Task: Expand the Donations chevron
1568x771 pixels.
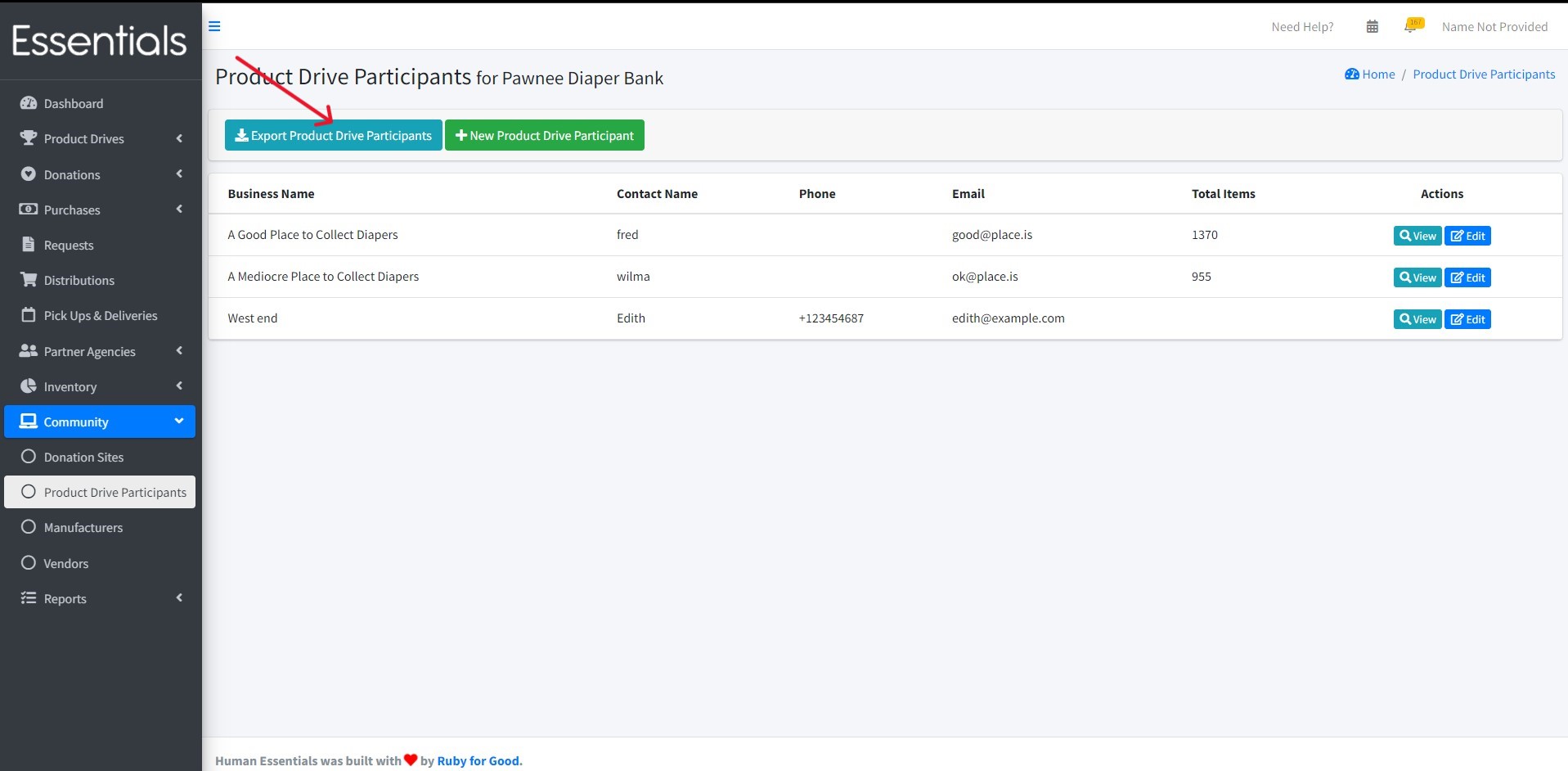Action: 179,174
